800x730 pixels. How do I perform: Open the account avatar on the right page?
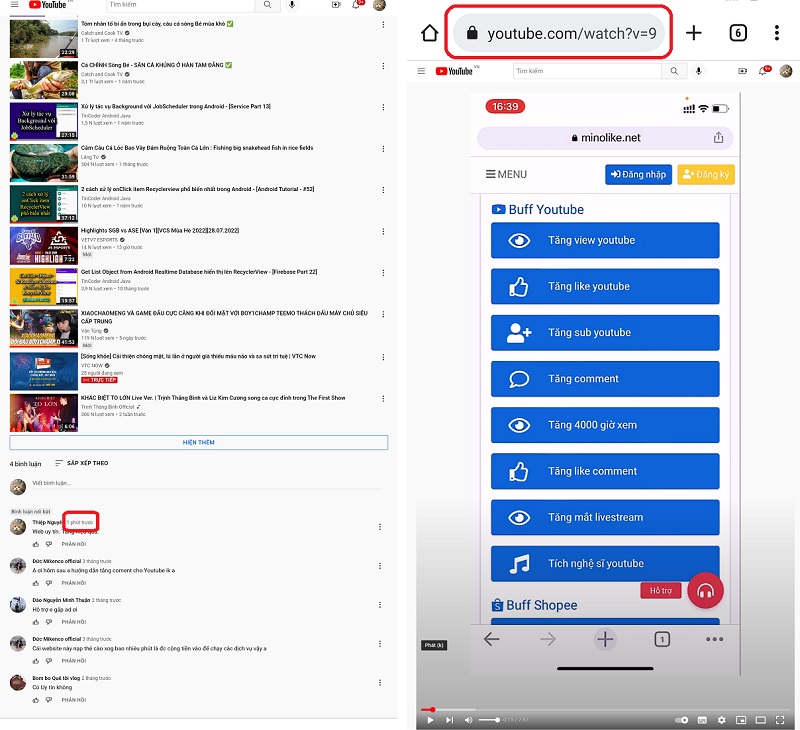pos(786,71)
